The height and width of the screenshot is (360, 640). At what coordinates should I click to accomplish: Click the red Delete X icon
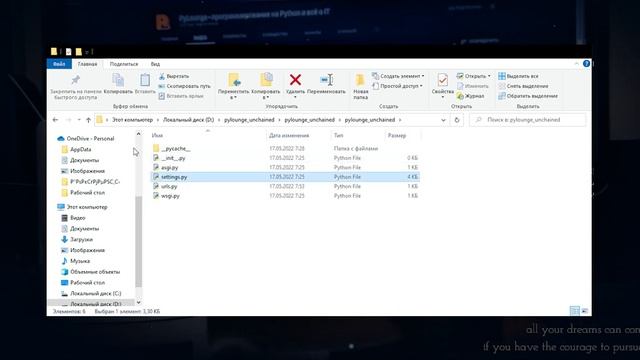pyautogui.click(x=296, y=80)
